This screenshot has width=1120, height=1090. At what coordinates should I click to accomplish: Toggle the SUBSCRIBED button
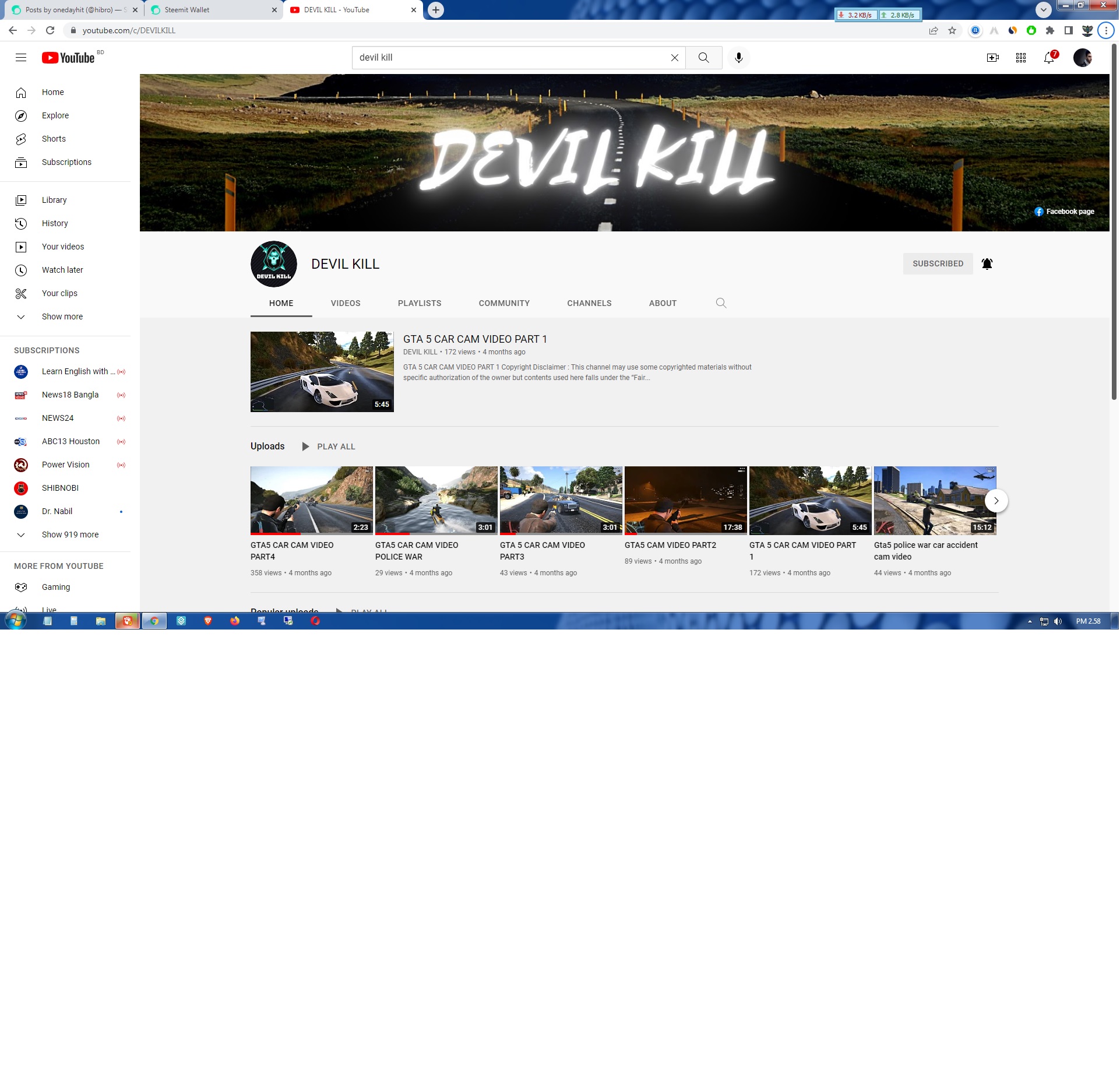pos(938,263)
